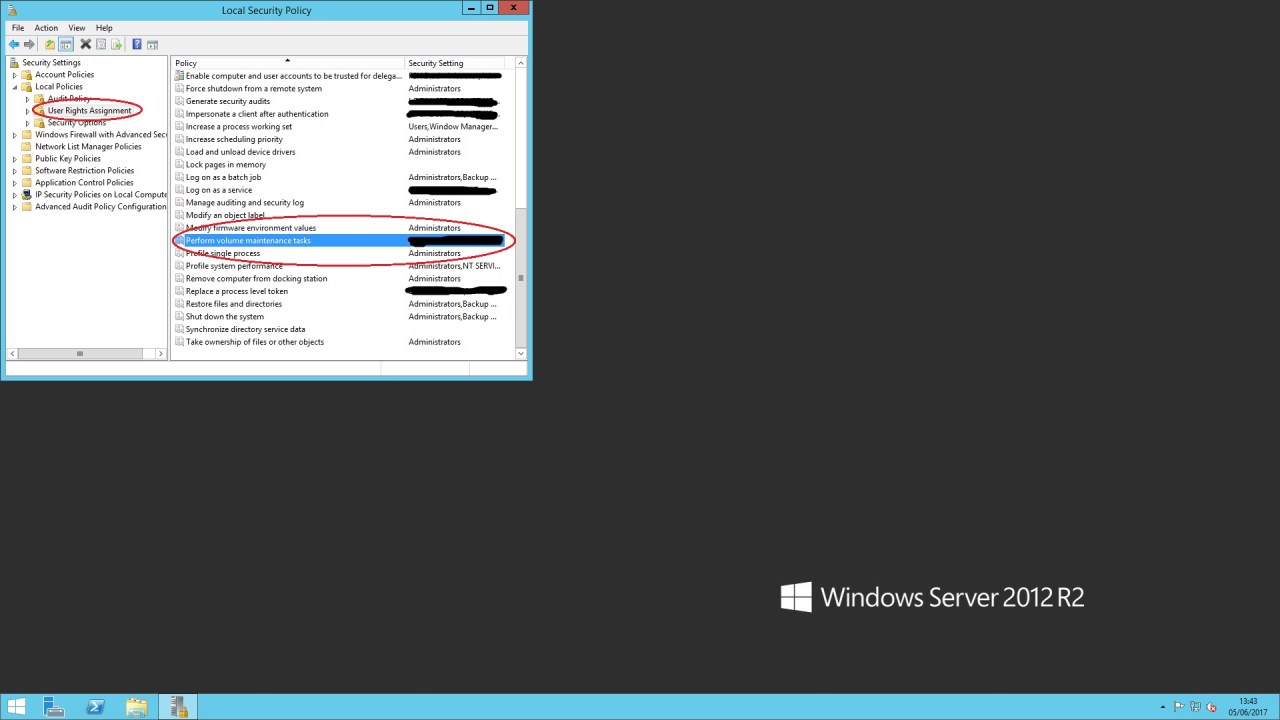Open the Action menu
The image size is (1280, 720).
[46, 28]
